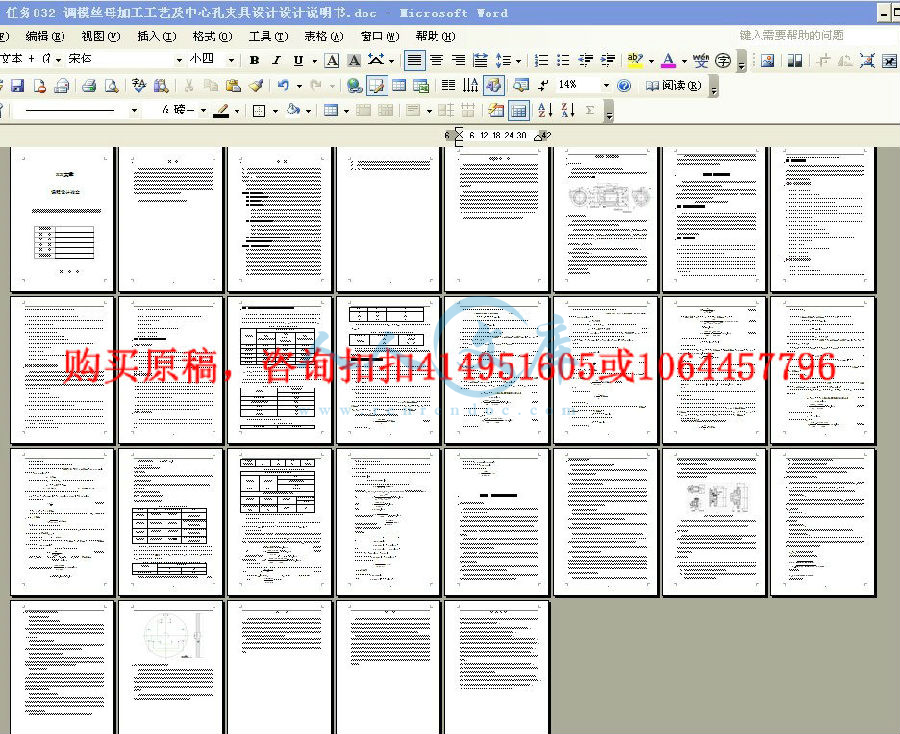This screenshot has width=900, height=734.
Task: Click the Table AutoFormat icon
Action: point(496,110)
